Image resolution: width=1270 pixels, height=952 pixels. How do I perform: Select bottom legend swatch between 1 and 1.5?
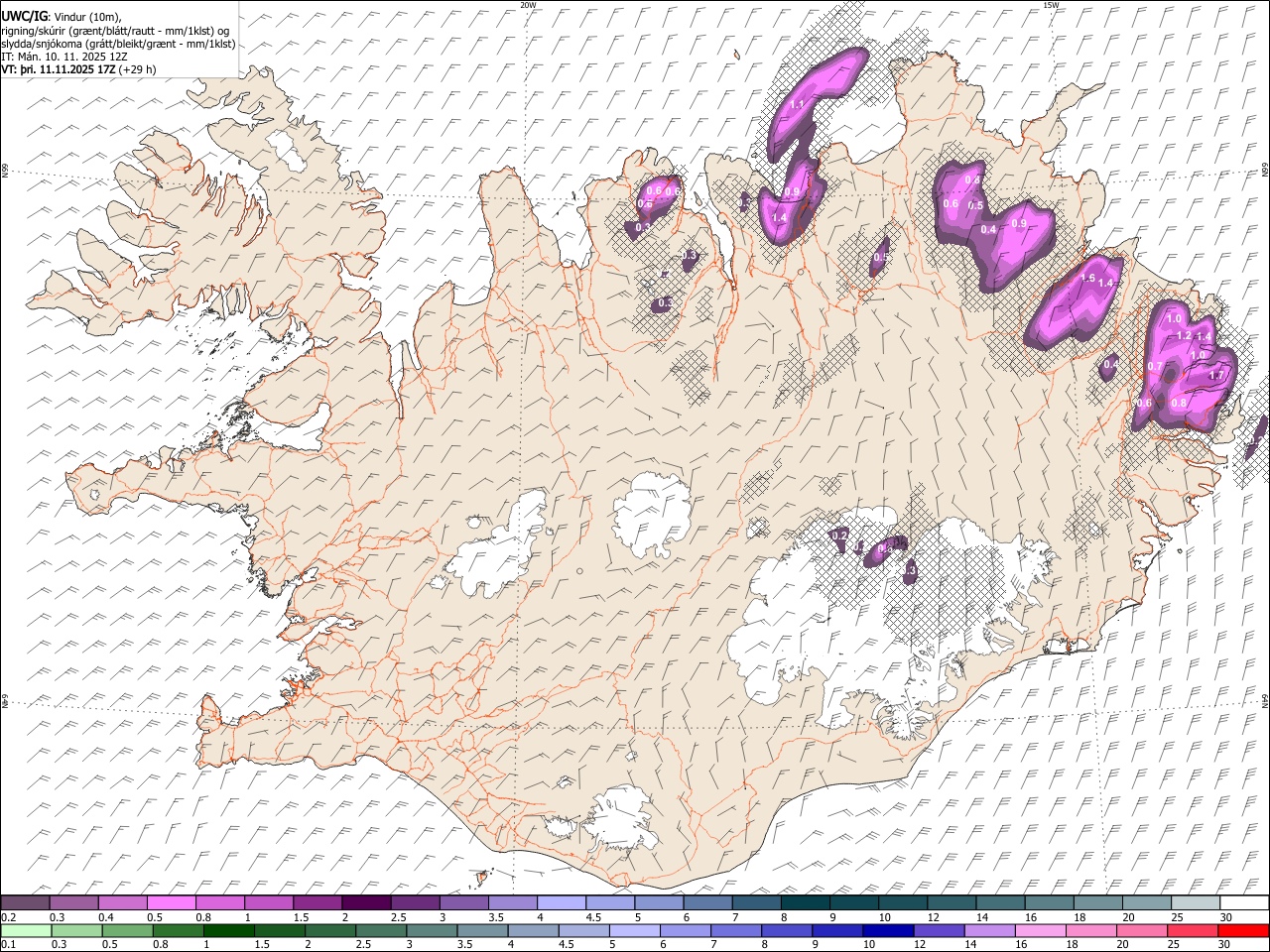tap(229, 930)
